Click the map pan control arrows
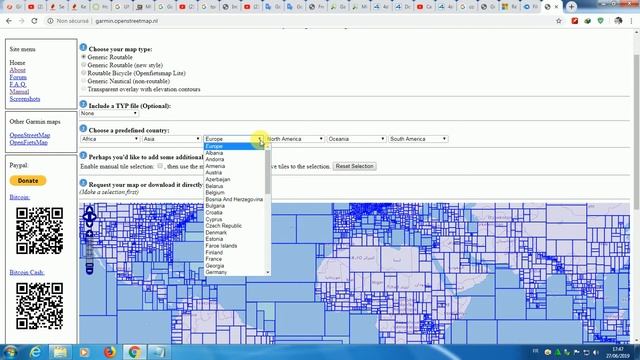The height and width of the screenshot is (360, 640). (x=89, y=217)
